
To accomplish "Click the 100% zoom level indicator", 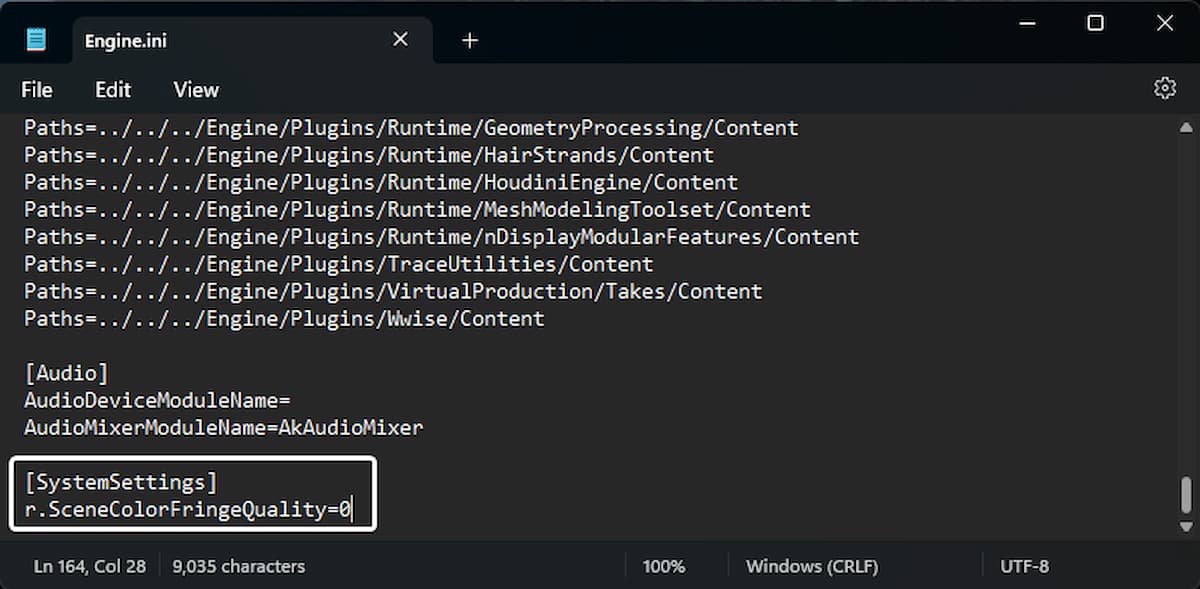I will 664,566.
